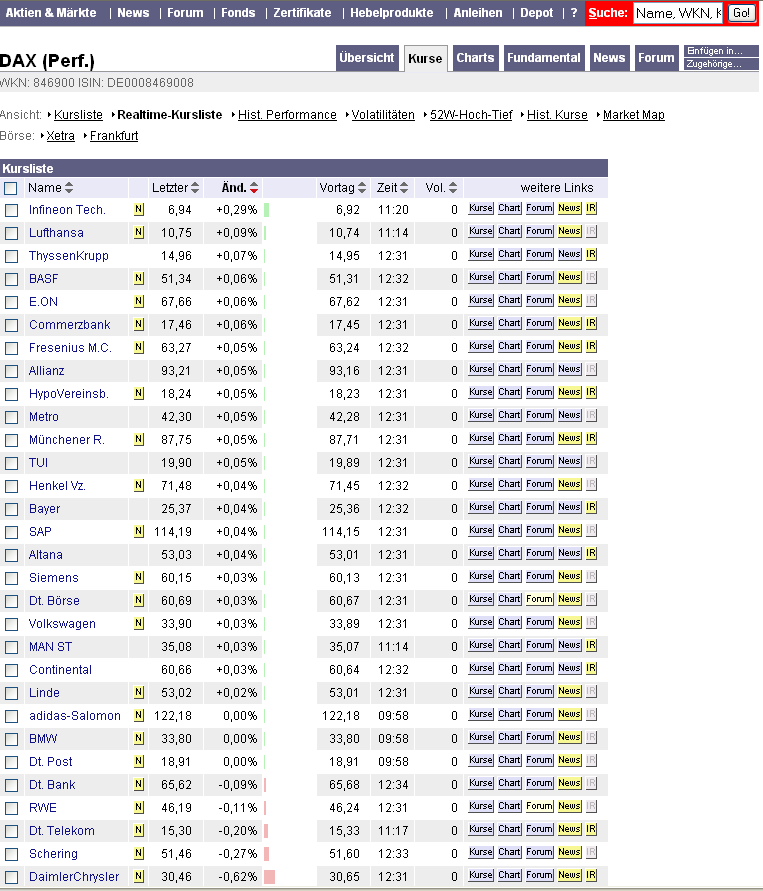Open the Chart icon for Allianz
Viewport: 763px width, 891px height.
point(509,369)
